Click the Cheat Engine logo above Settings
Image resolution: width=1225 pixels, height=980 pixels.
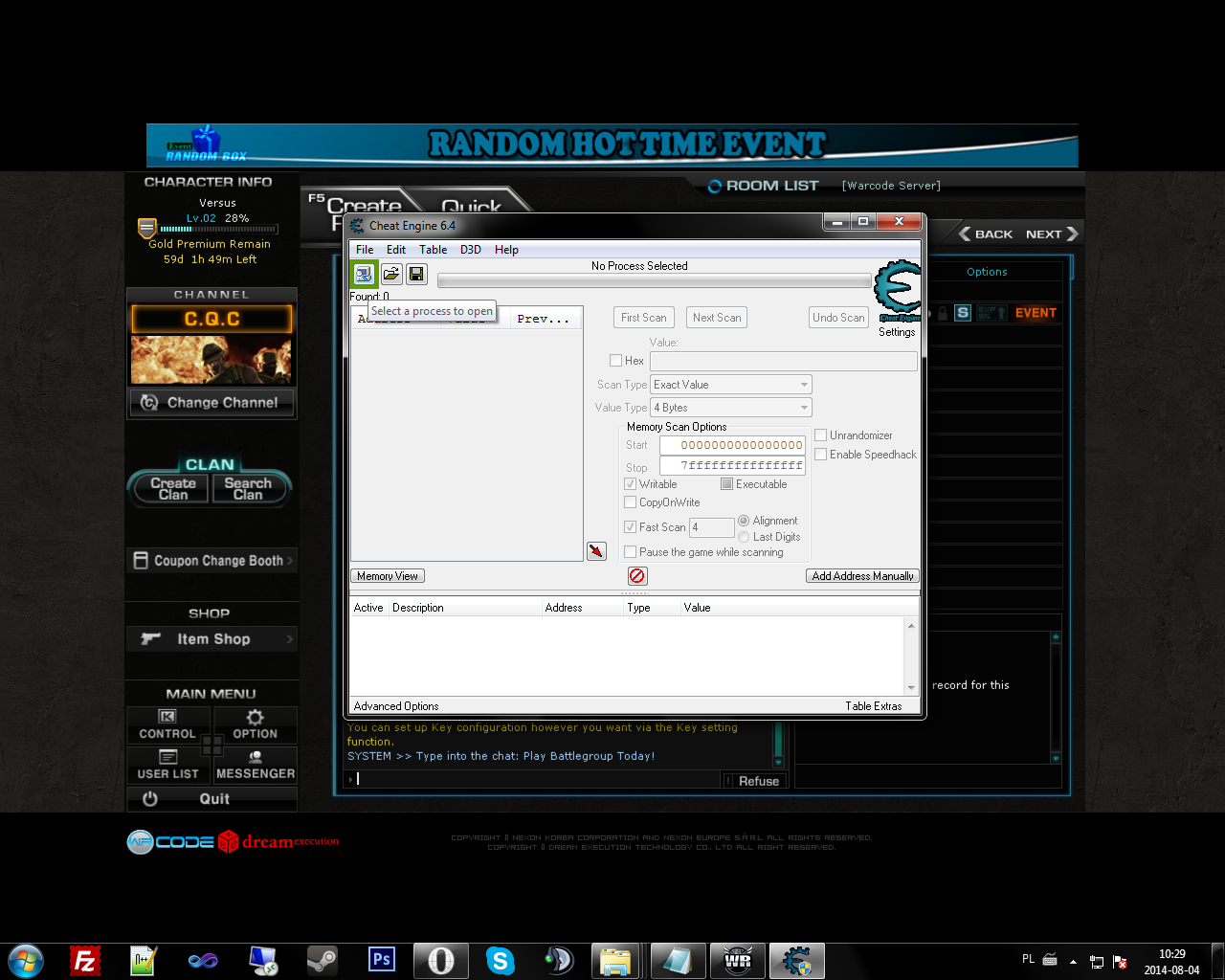click(898, 291)
